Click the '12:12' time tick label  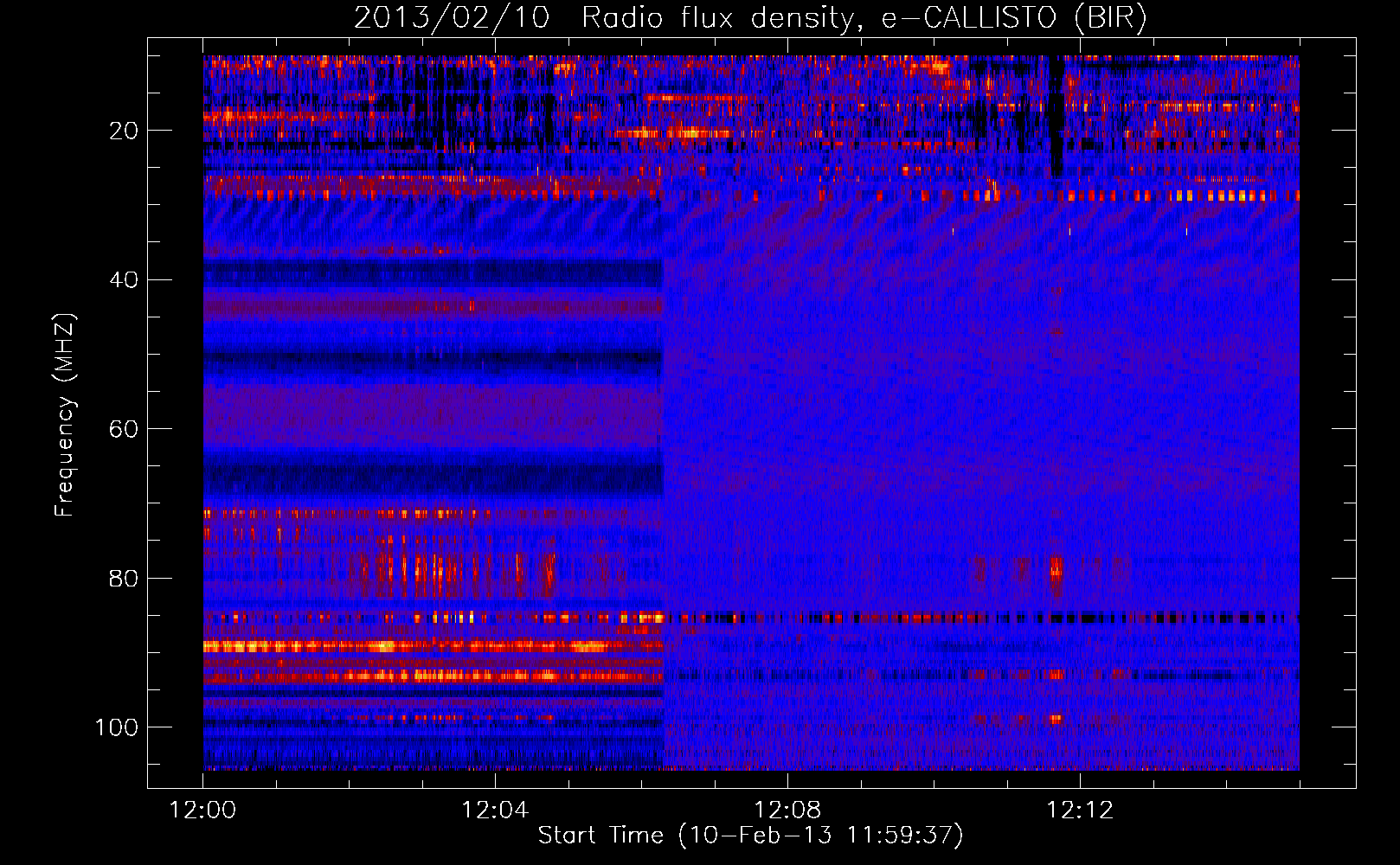[x=1080, y=811]
